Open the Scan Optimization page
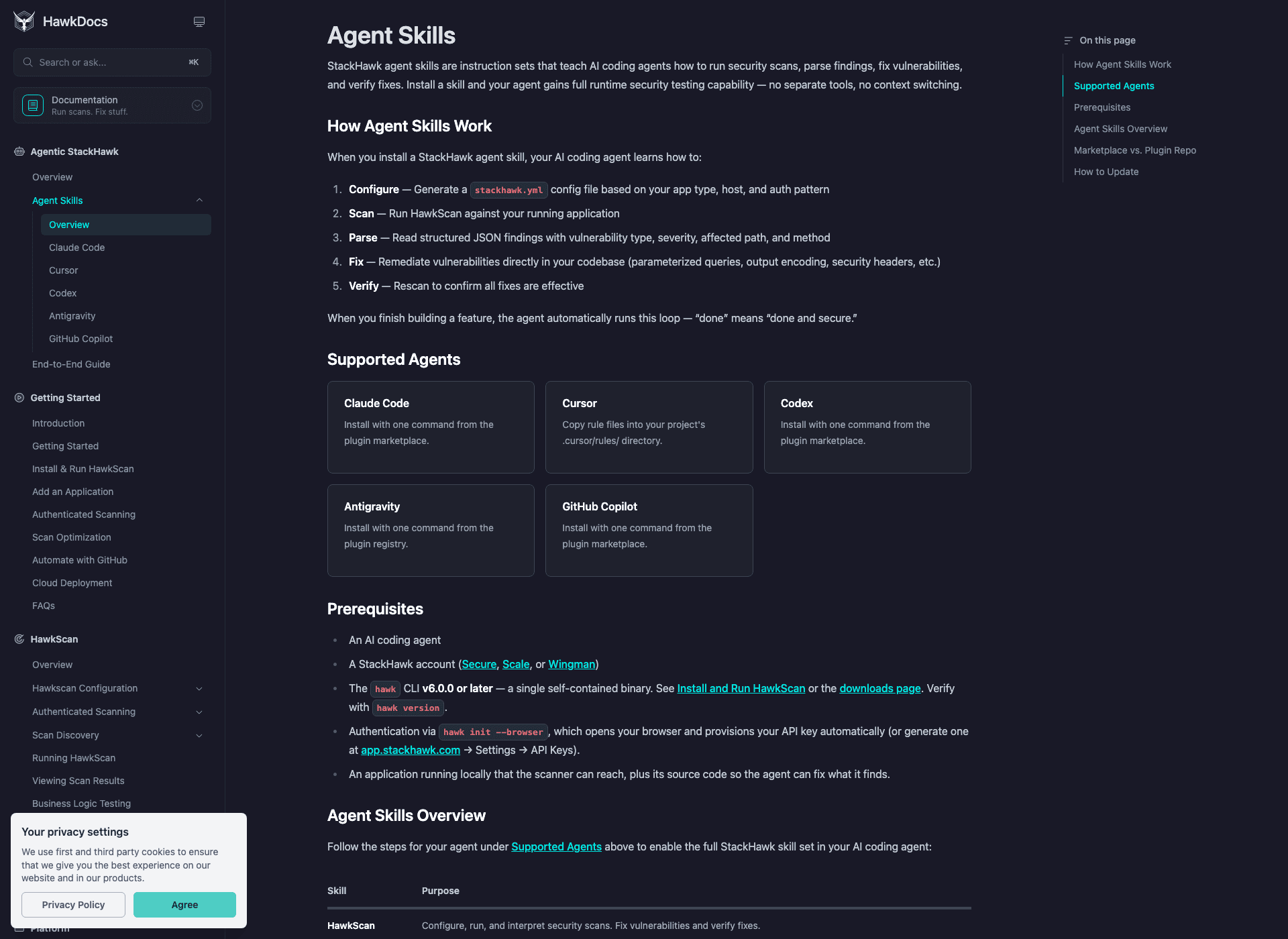Image resolution: width=1288 pixels, height=939 pixels. click(72, 537)
